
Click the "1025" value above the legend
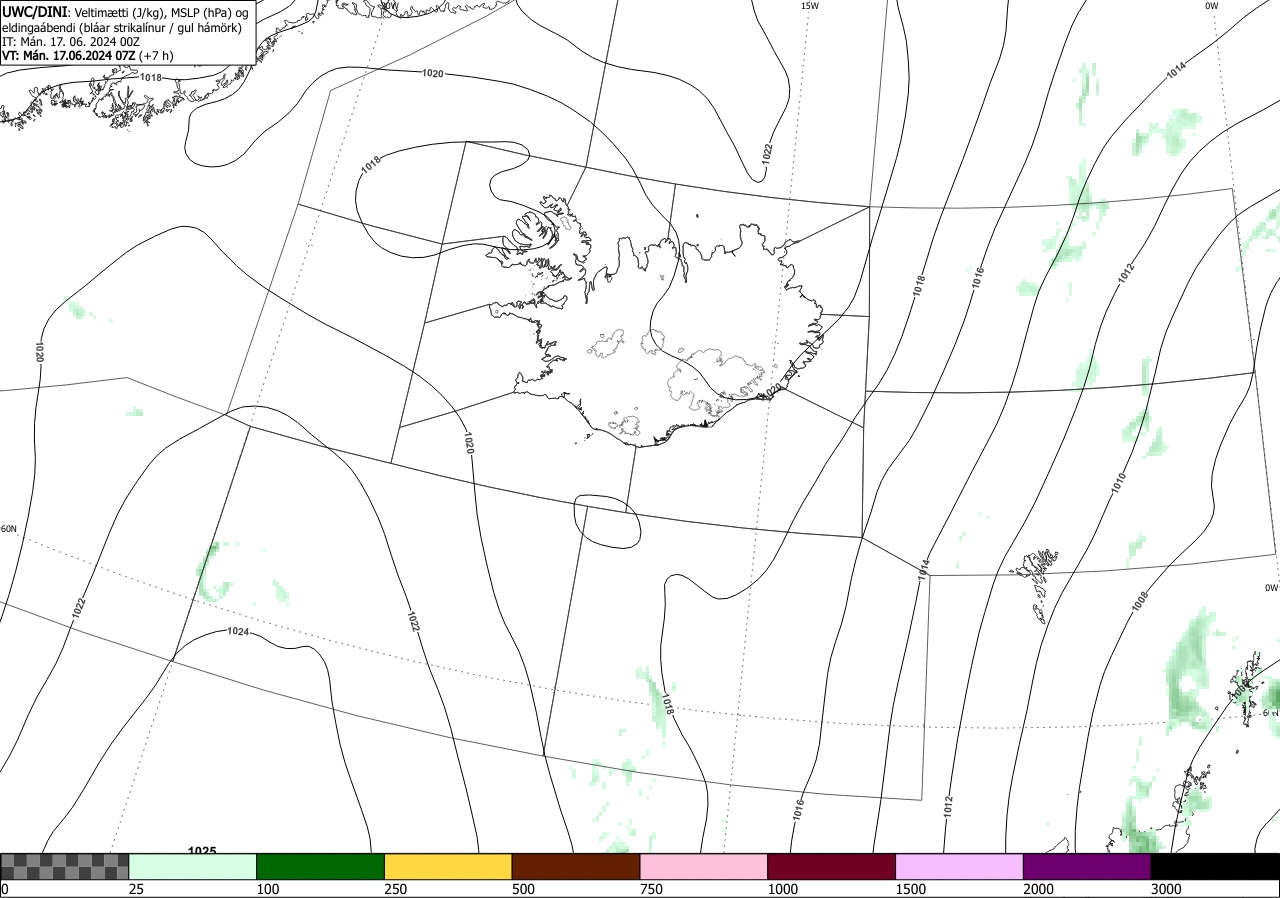click(x=202, y=851)
